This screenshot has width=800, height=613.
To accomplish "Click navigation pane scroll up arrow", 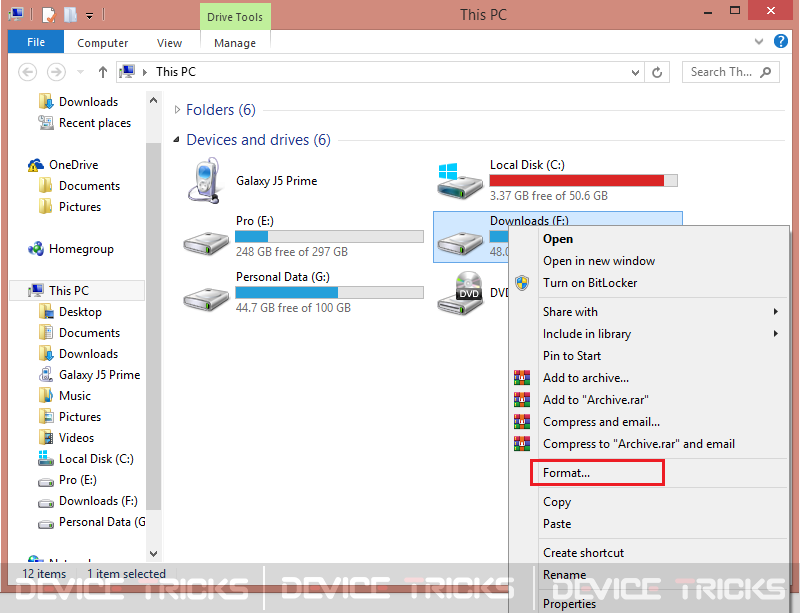I will coord(153,101).
